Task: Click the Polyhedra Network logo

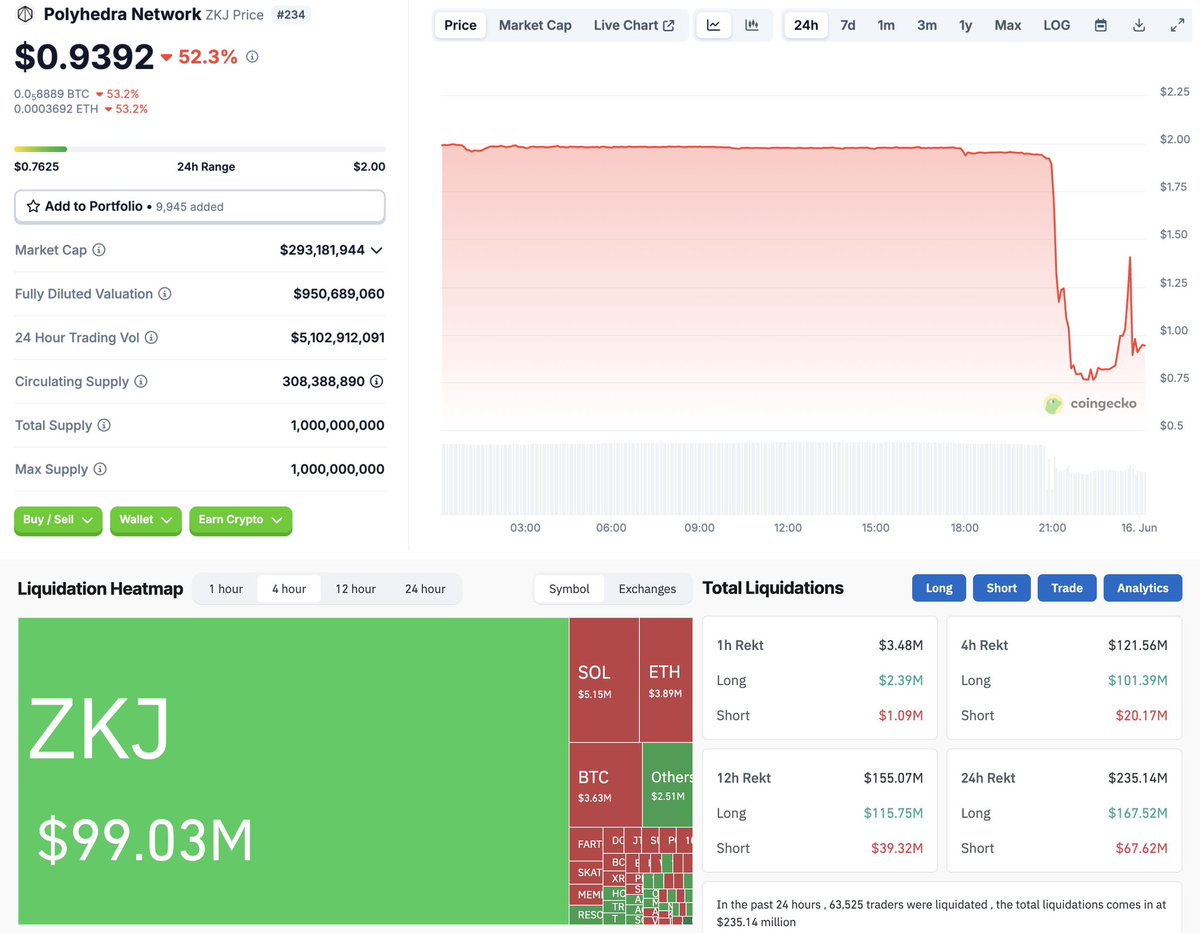Action: [23, 14]
